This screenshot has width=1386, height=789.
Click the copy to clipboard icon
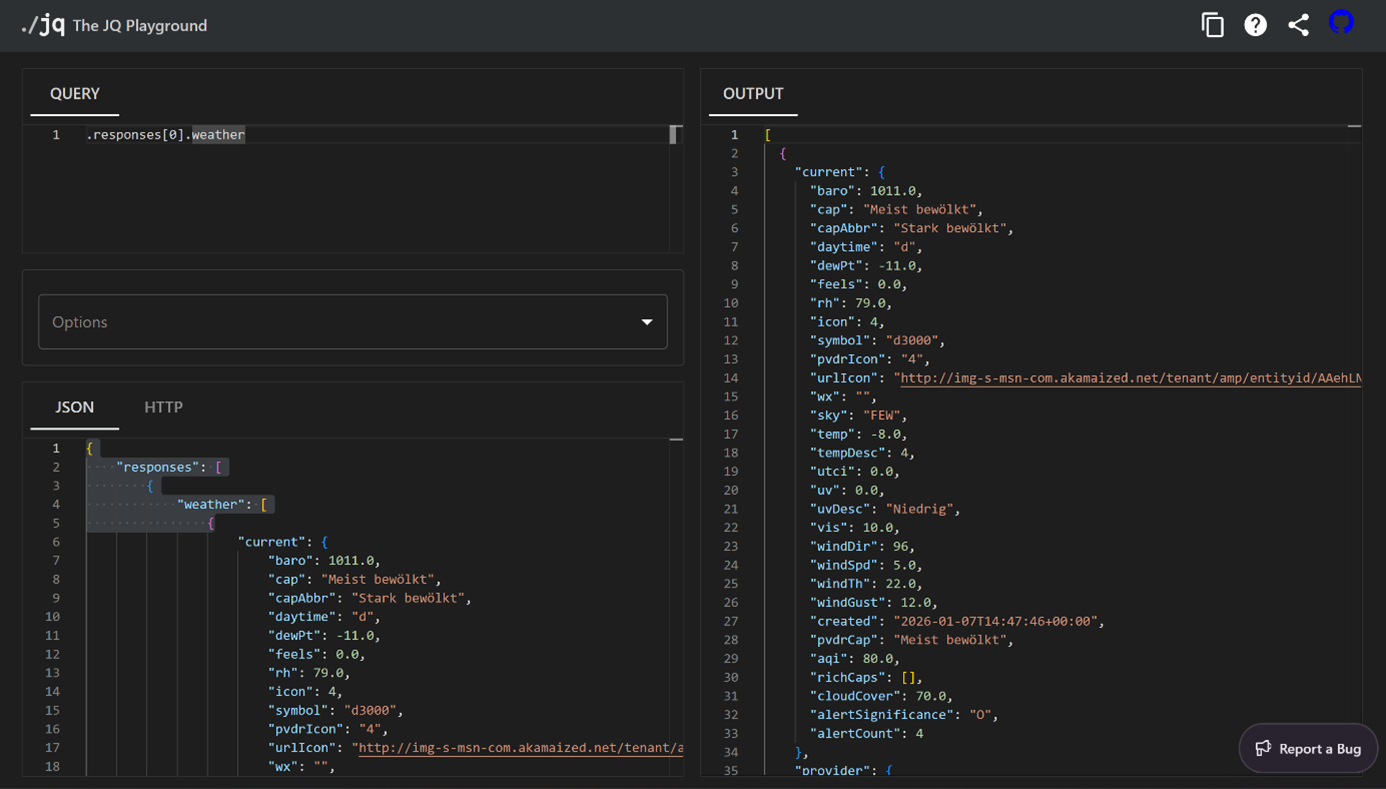[1212, 25]
